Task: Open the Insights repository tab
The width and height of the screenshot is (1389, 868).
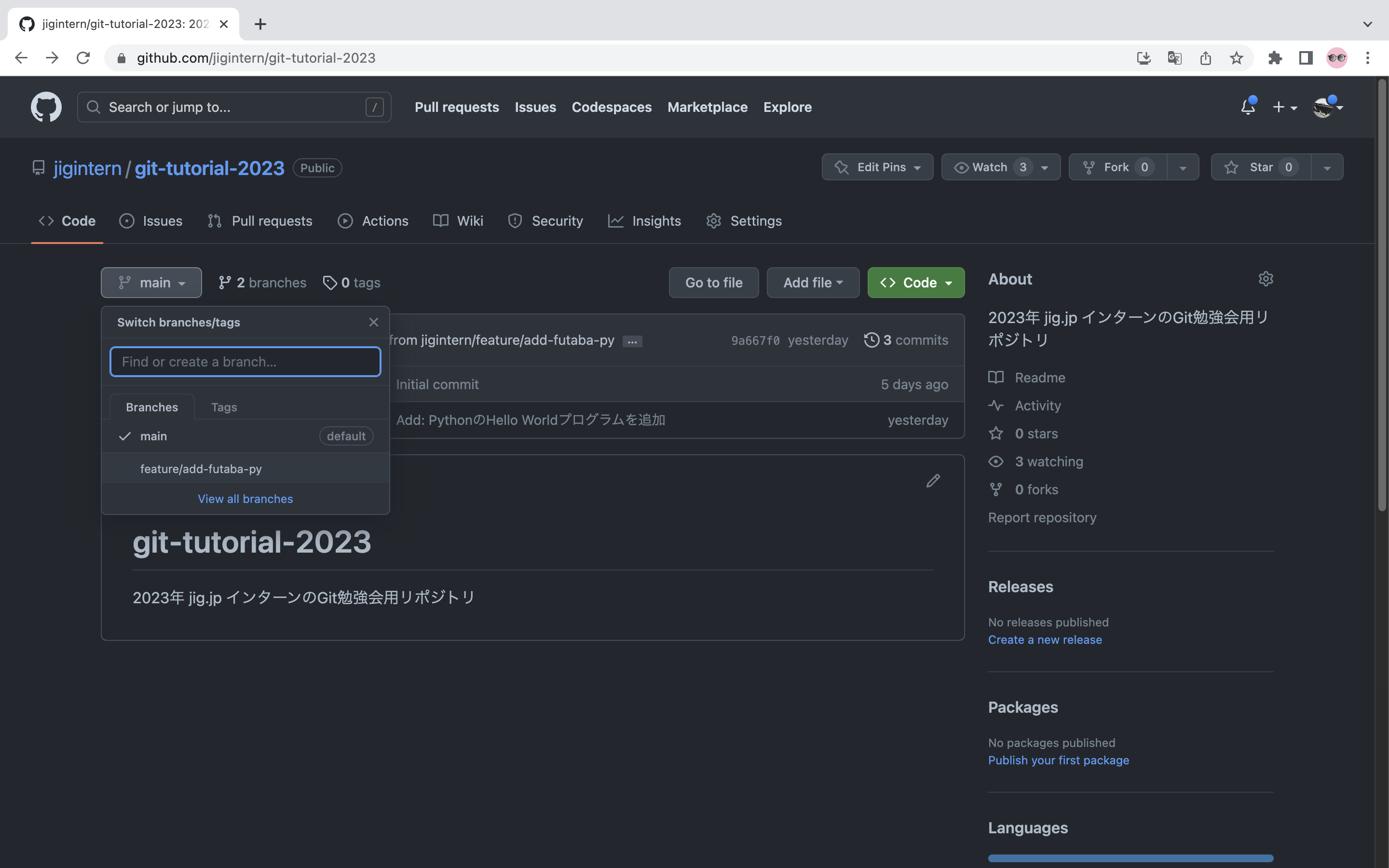Action: pyautogui.click(x=644, y=221)
